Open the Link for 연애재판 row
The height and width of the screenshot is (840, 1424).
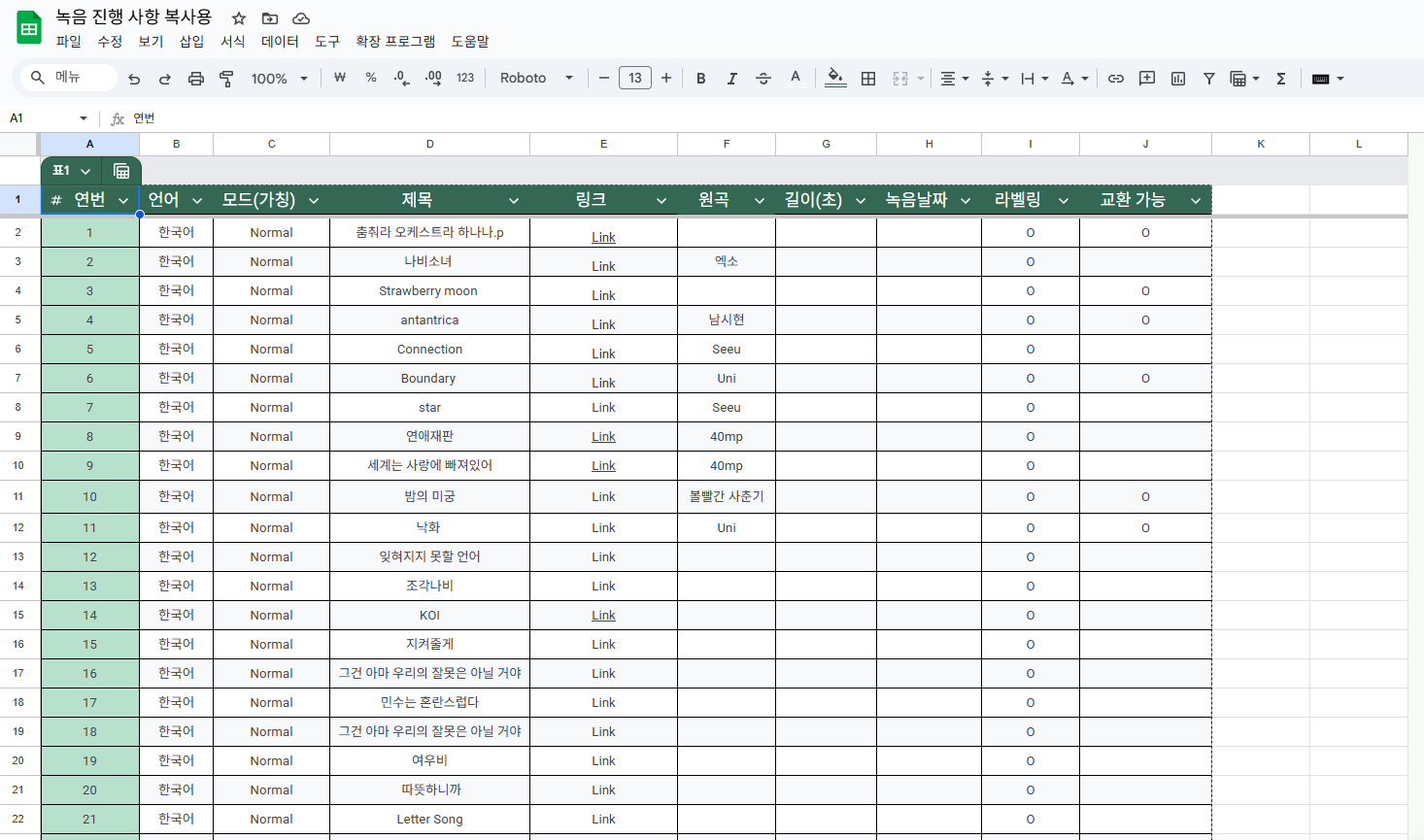[x=603, y=437]
